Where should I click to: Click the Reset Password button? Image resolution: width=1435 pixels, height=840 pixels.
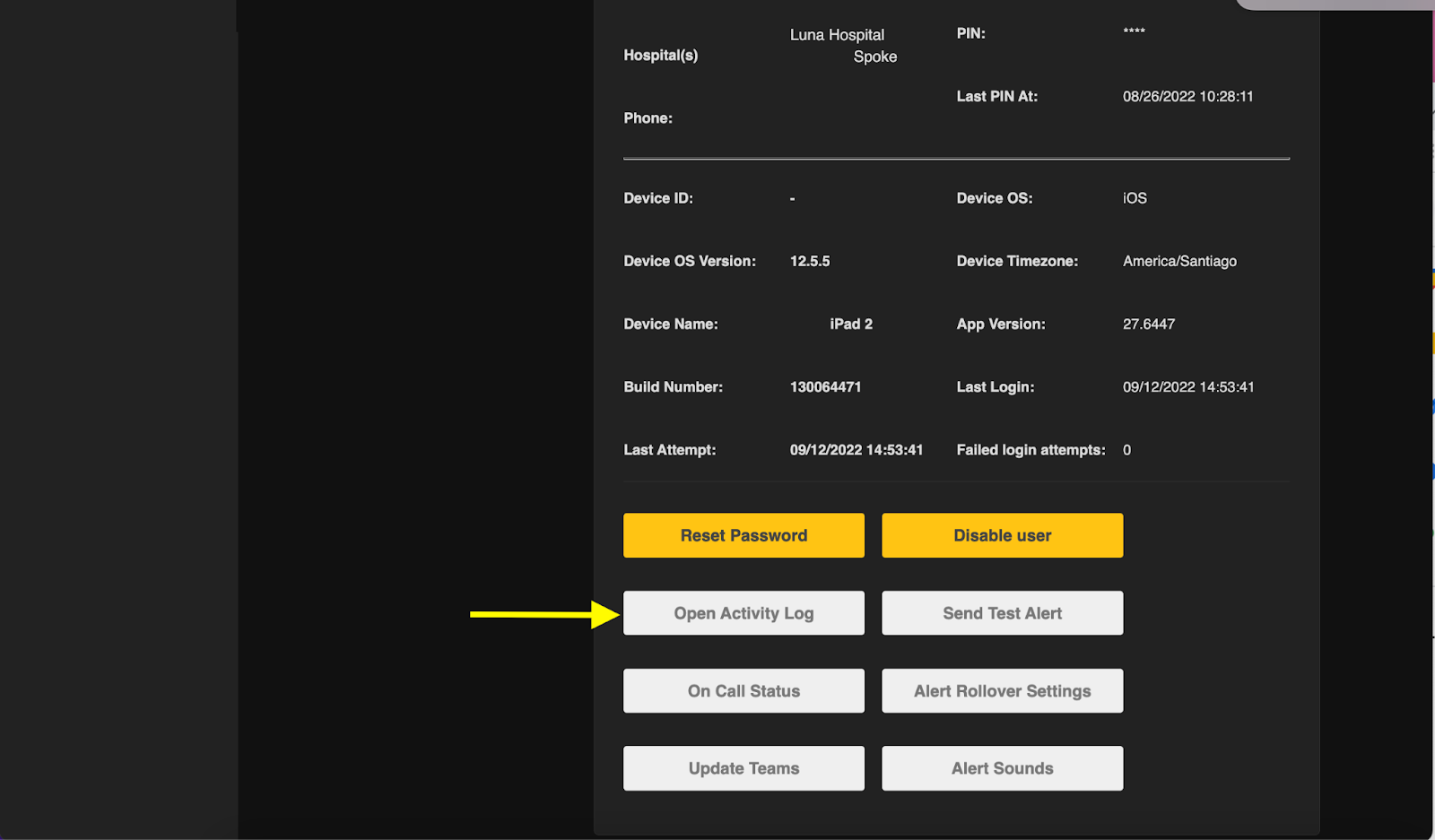(x=744, y=535)
